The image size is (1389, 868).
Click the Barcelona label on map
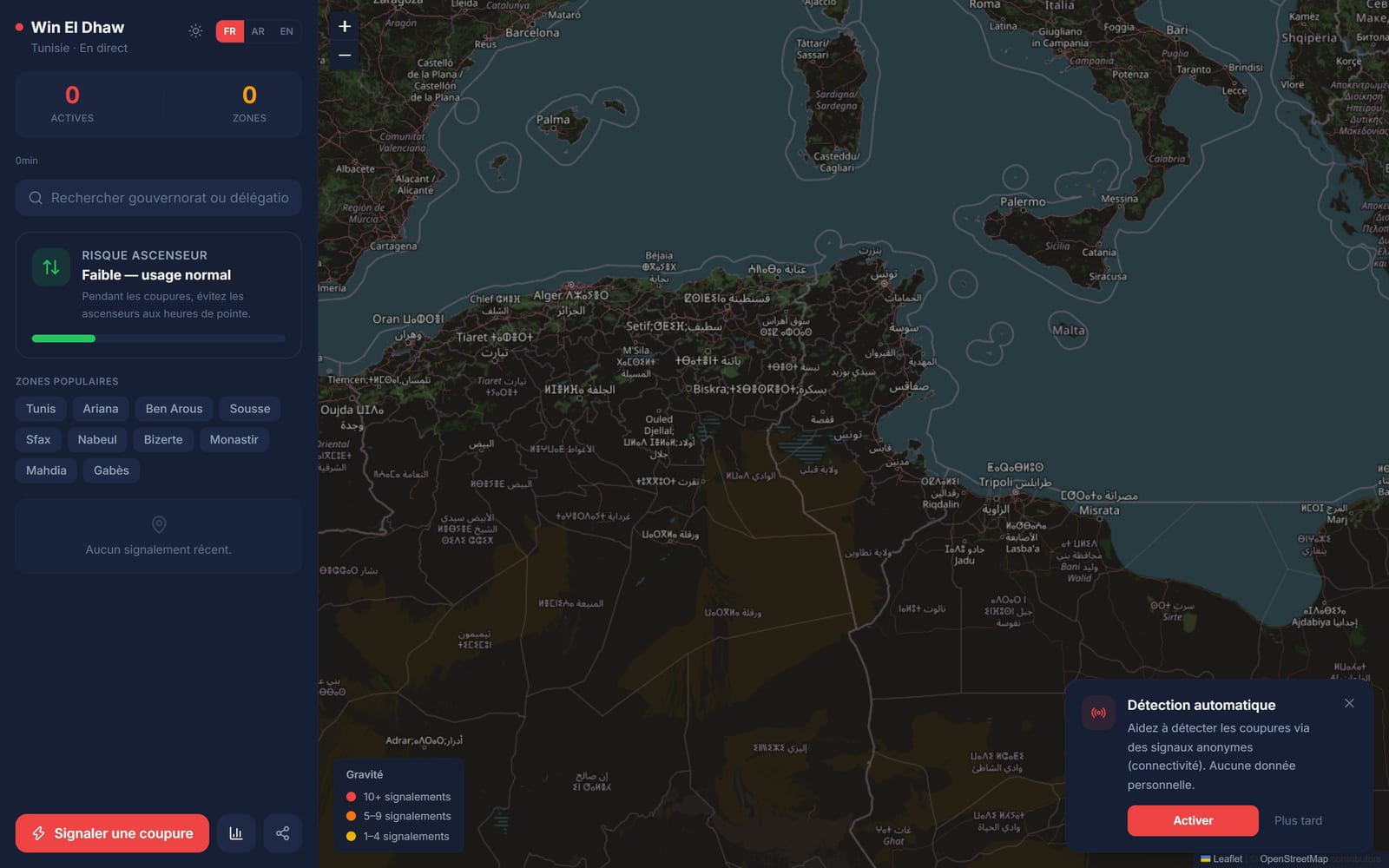pos(532,33)
